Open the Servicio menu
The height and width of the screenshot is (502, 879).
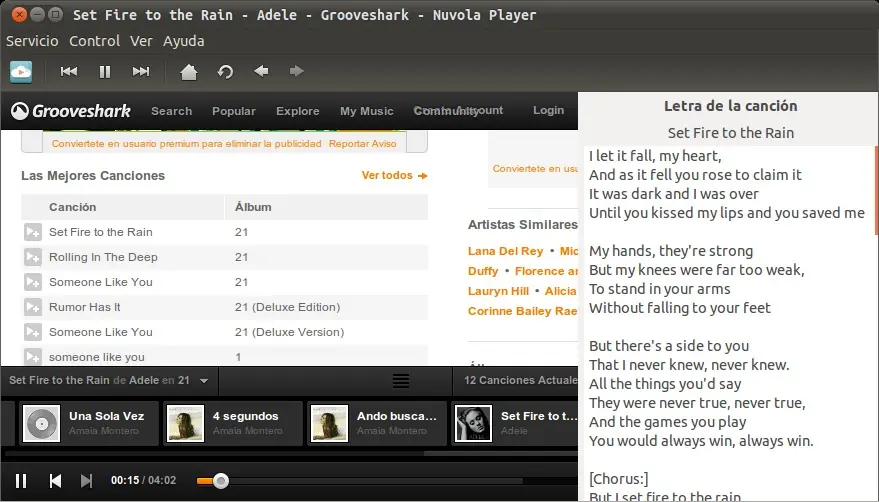32,41
